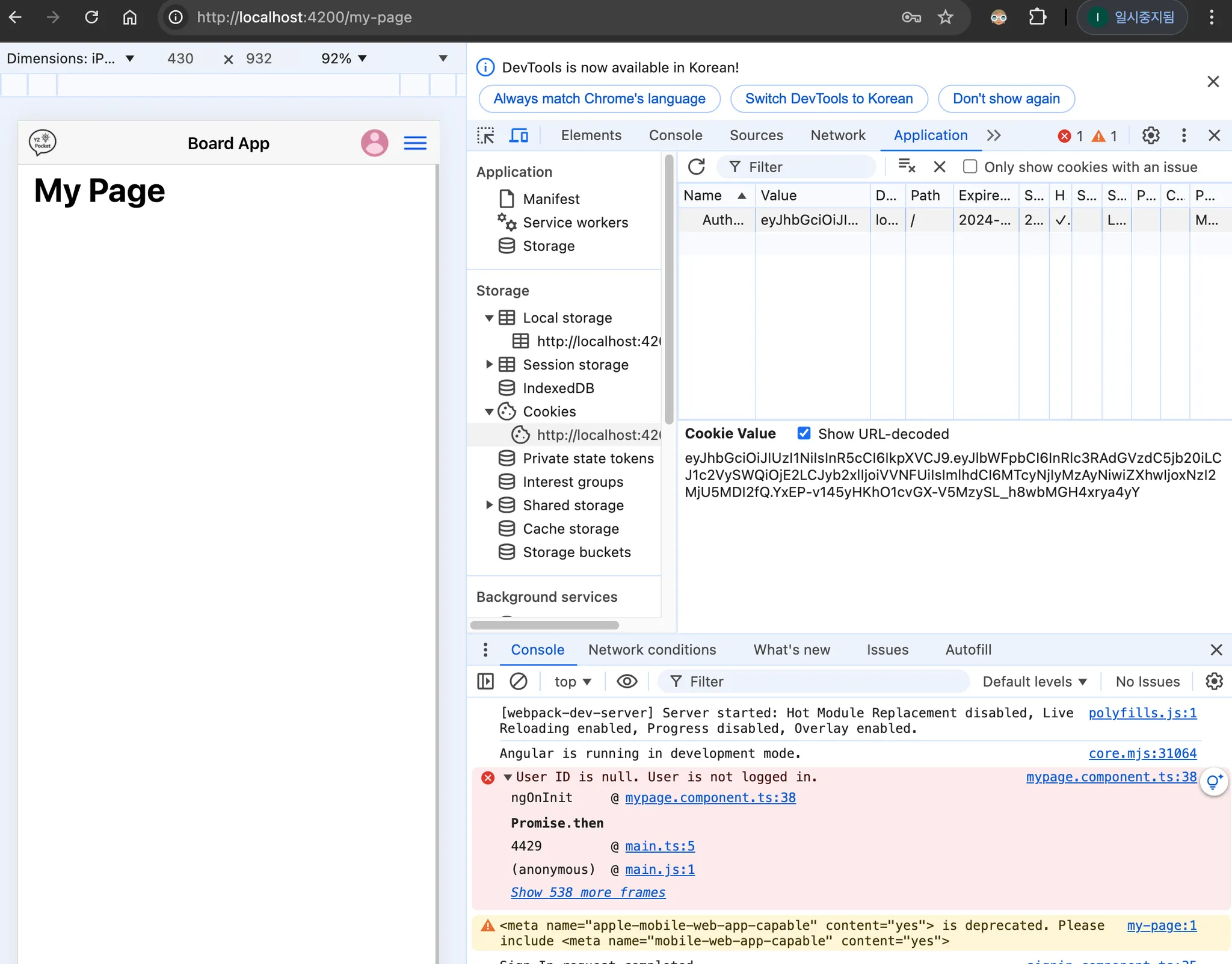The image size is (1232, 964).
Task: Open the Issues drawer tab
Action: click(887, 650)
